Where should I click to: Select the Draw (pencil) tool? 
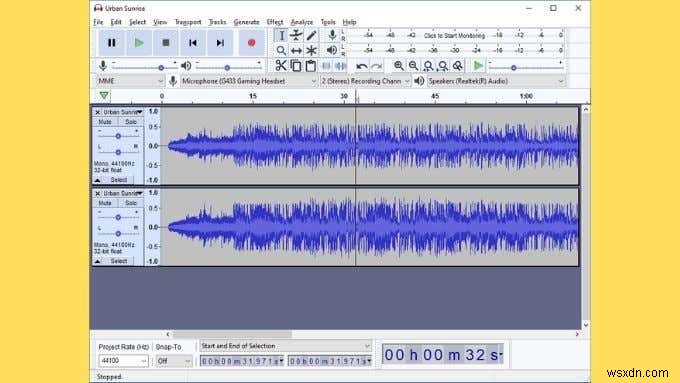click(311, 36)
